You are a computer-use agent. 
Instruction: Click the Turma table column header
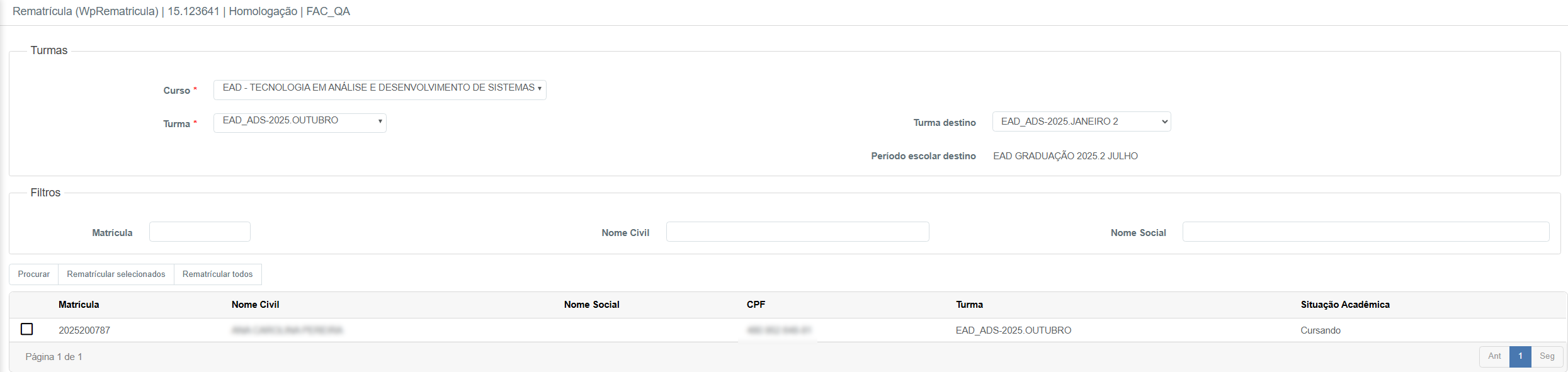coord(969,305)
